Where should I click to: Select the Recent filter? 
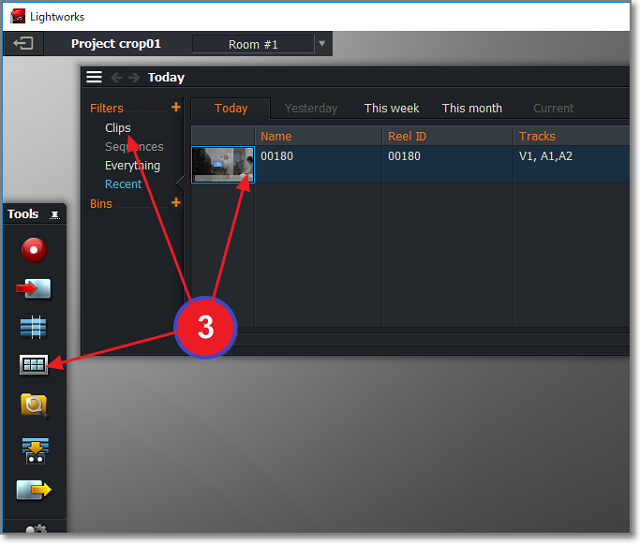(123, 184)
